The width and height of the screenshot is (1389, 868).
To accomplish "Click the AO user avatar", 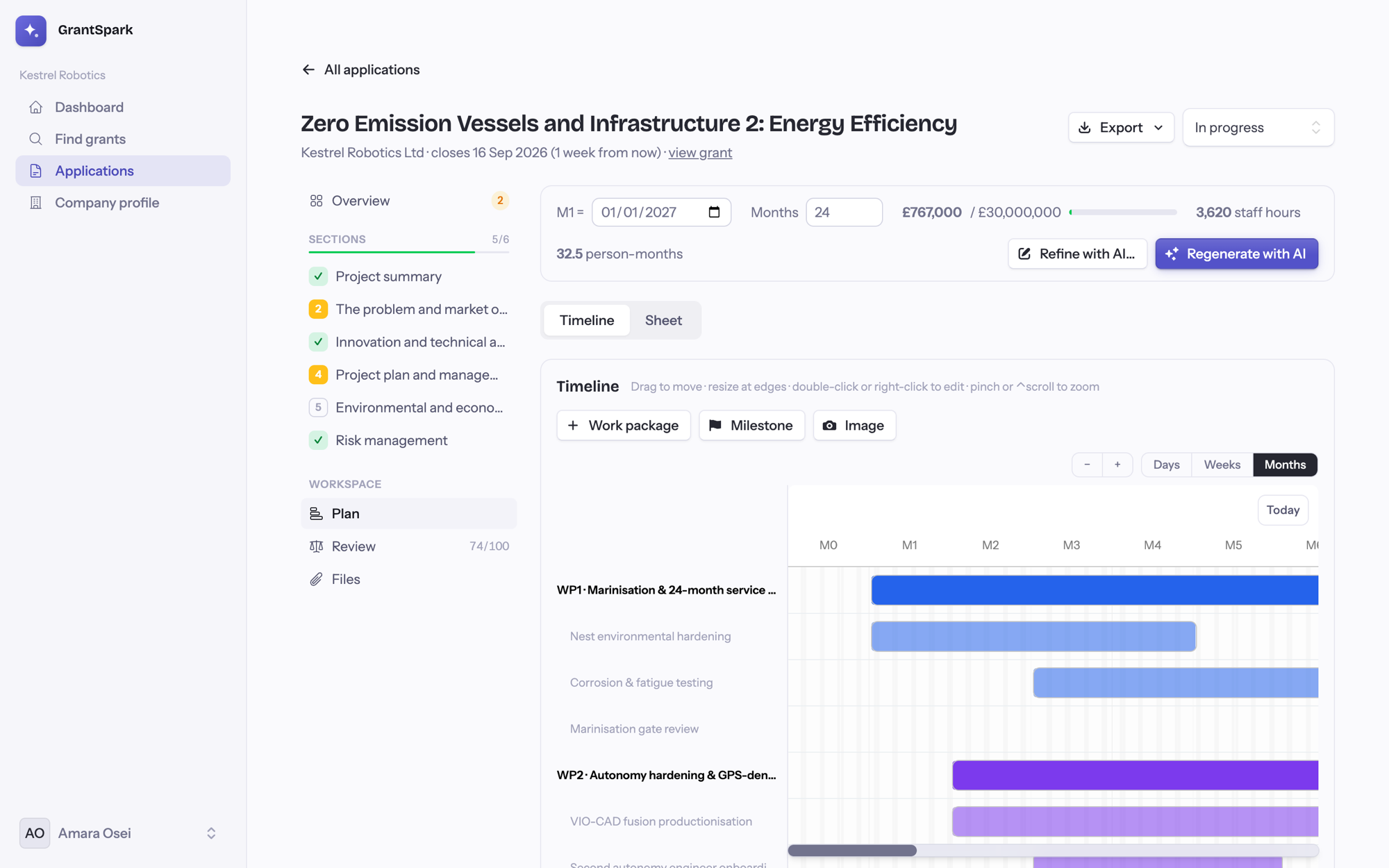I will pos(35,833).
